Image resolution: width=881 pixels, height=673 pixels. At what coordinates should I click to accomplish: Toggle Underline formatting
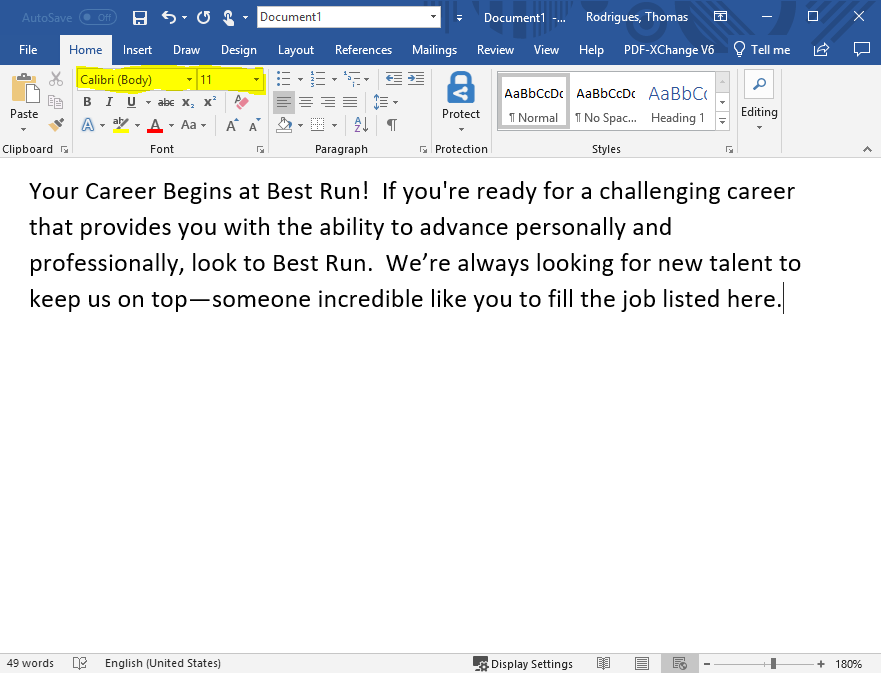point(131,102)
